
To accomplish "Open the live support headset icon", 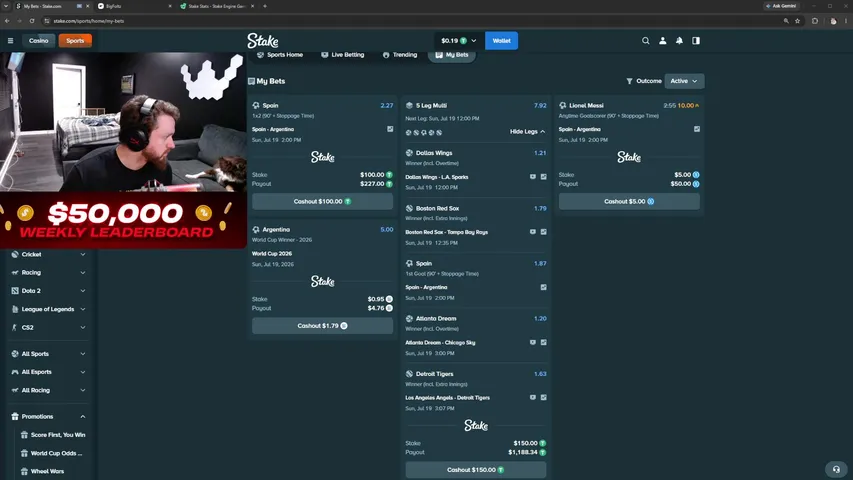I will [836, 469].
